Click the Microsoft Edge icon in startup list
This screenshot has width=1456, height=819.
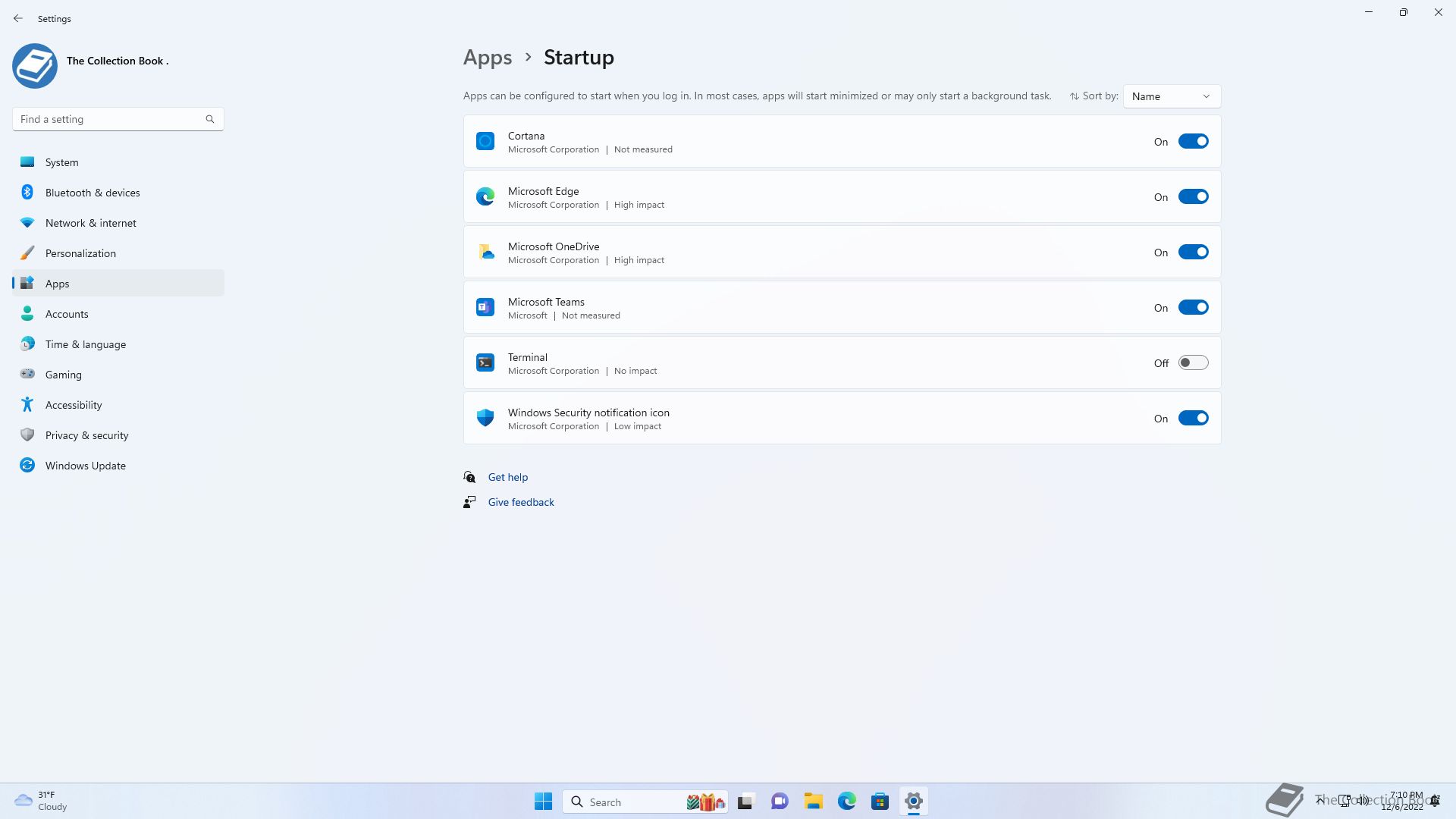(x=485, y=196)
